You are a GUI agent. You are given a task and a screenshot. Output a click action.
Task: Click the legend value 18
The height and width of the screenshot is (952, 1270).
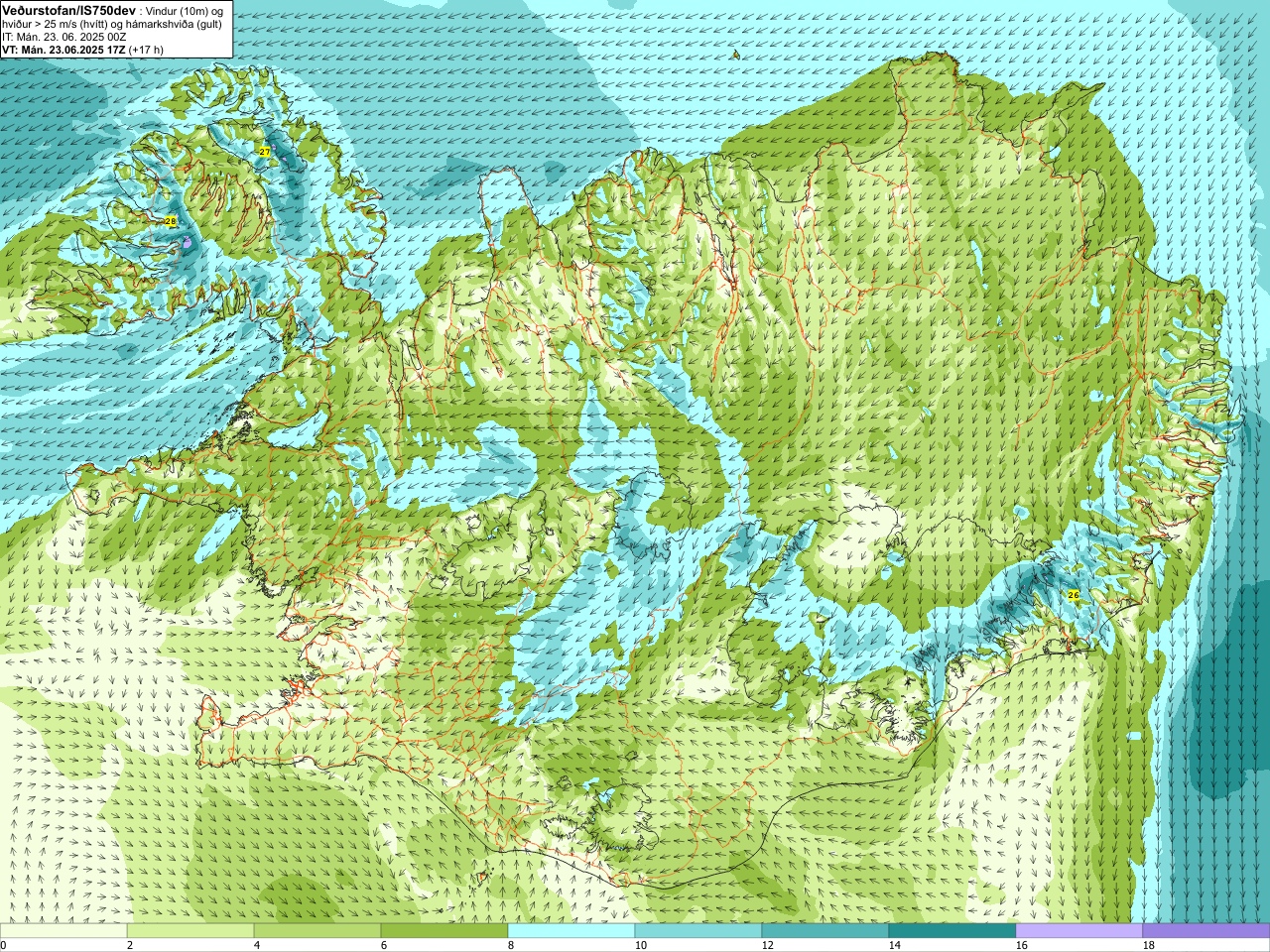[x=1148, y=945]
